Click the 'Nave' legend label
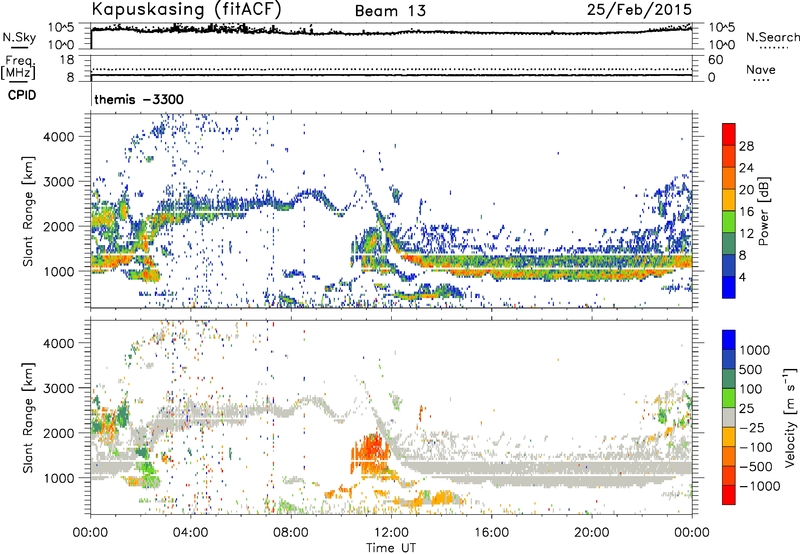 point(761,69)
